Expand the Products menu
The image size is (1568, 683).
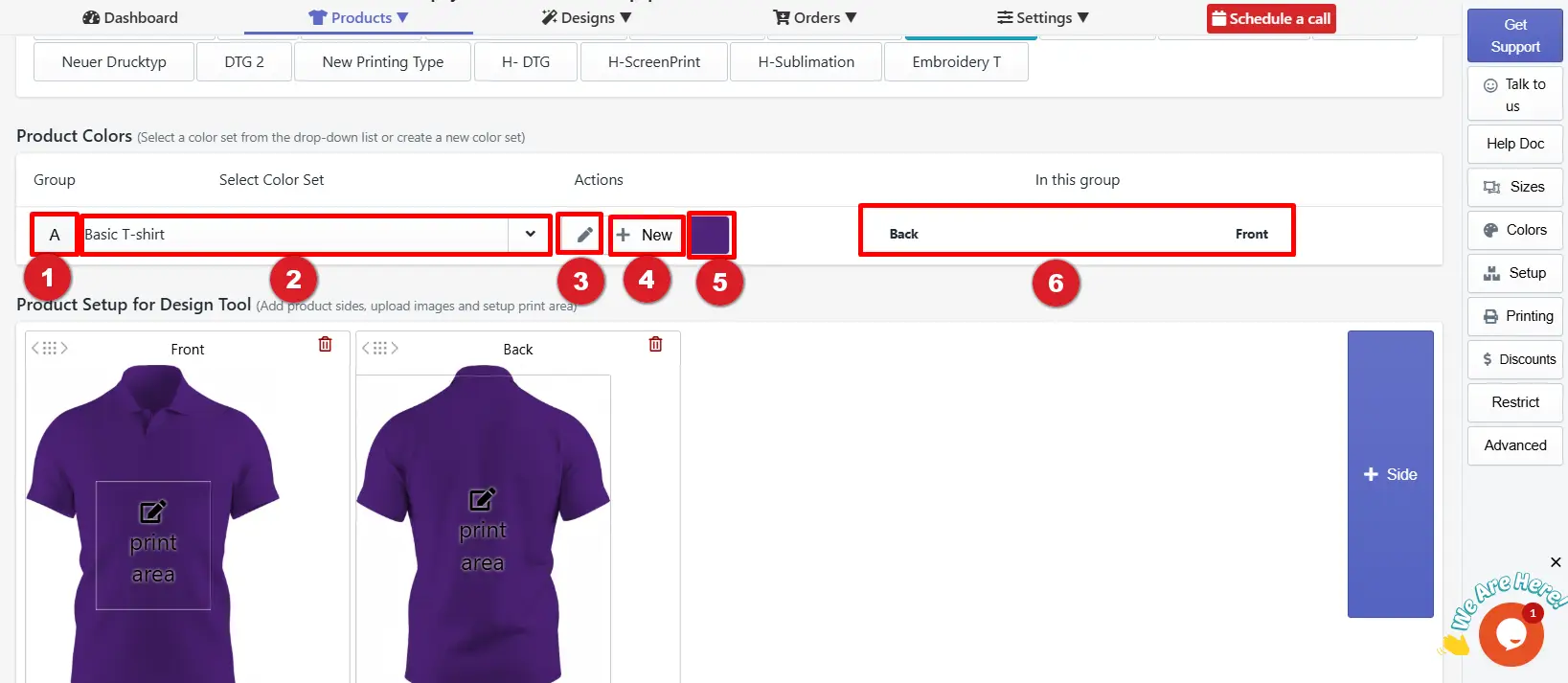(358, 17)
